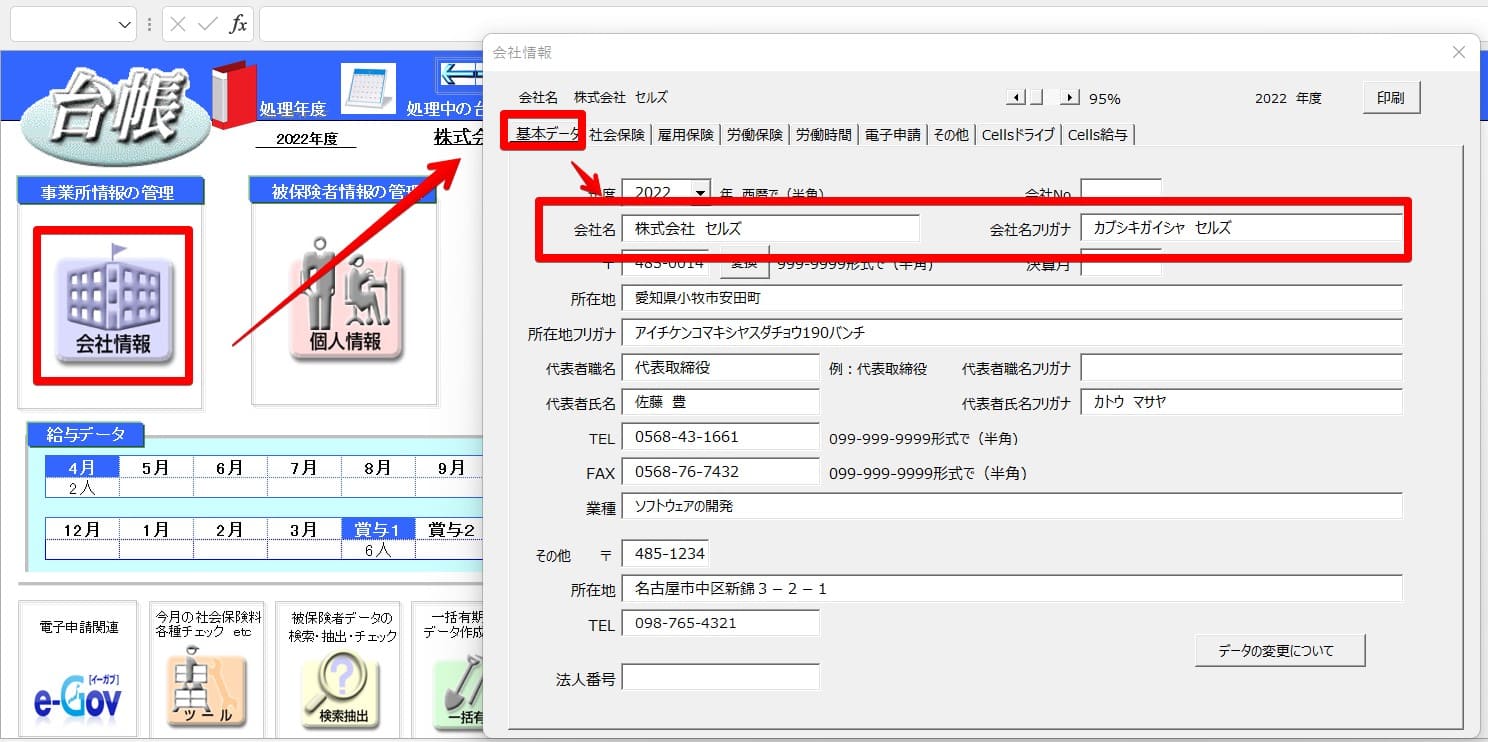Click the 会社名フリガナ field

coord(1241,228)
